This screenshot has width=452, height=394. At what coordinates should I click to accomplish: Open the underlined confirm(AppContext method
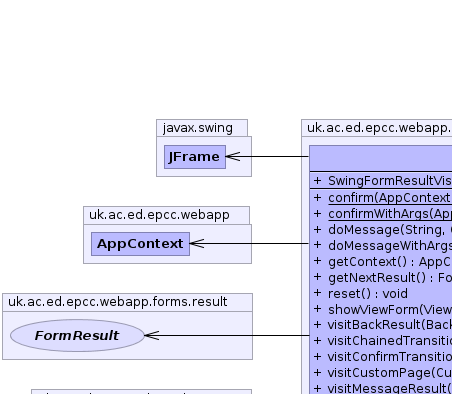point(390,198)
